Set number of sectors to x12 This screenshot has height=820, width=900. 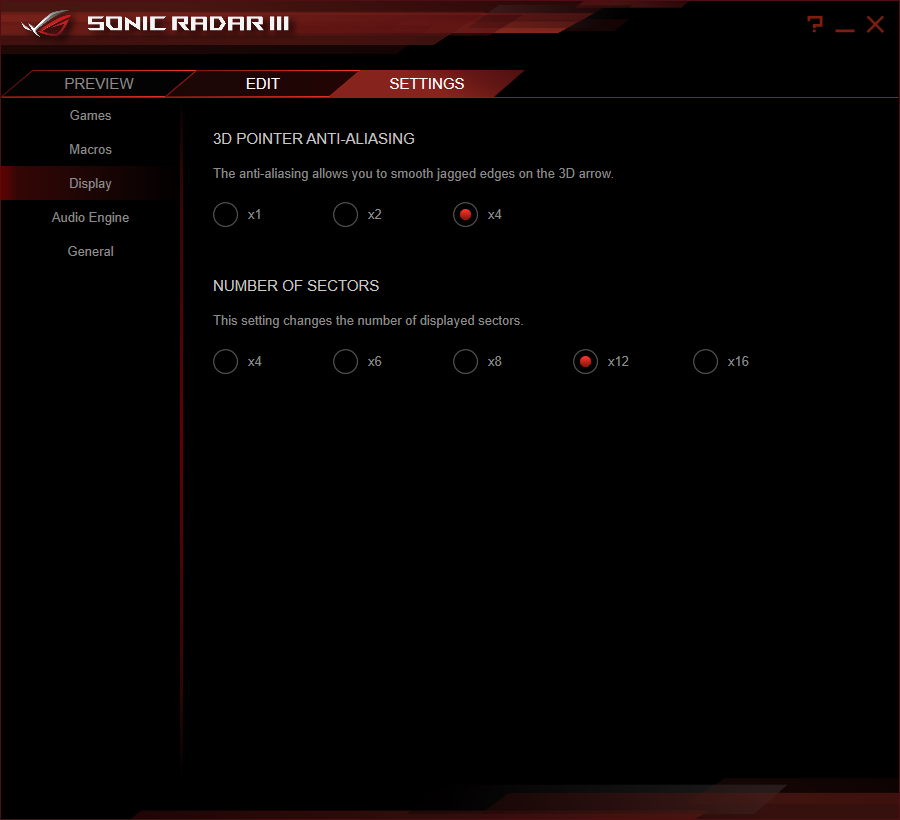click(585, 362)
